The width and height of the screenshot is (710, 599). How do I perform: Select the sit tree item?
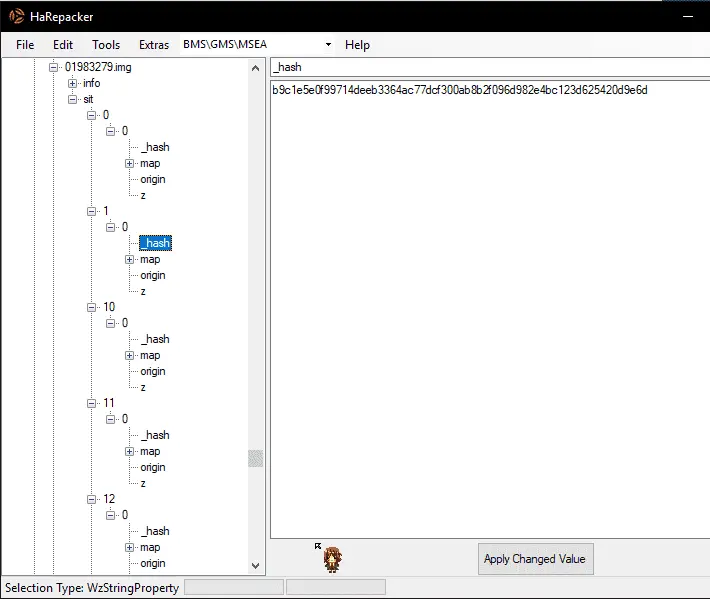coord(88,99)
